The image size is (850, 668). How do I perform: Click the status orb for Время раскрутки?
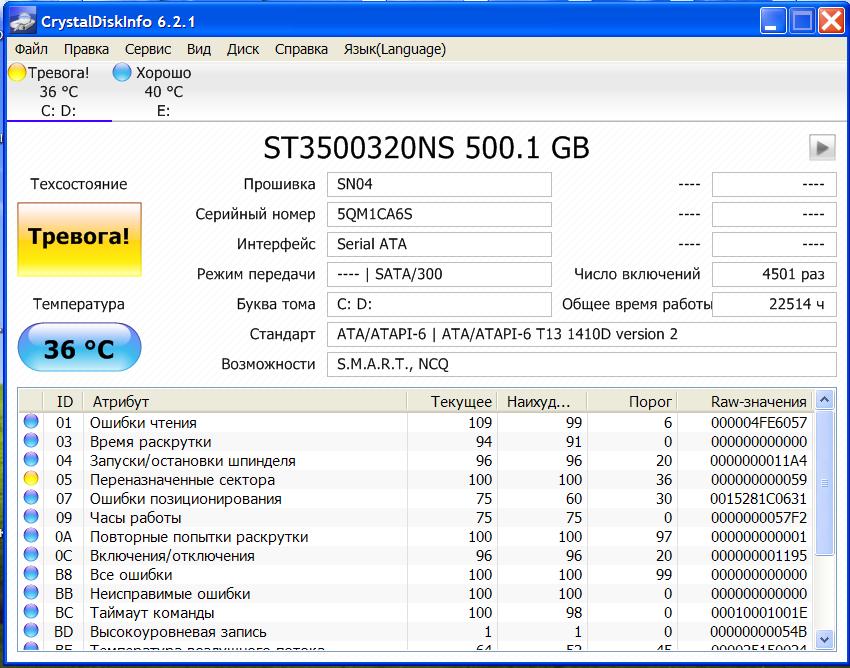coord(31,440)
